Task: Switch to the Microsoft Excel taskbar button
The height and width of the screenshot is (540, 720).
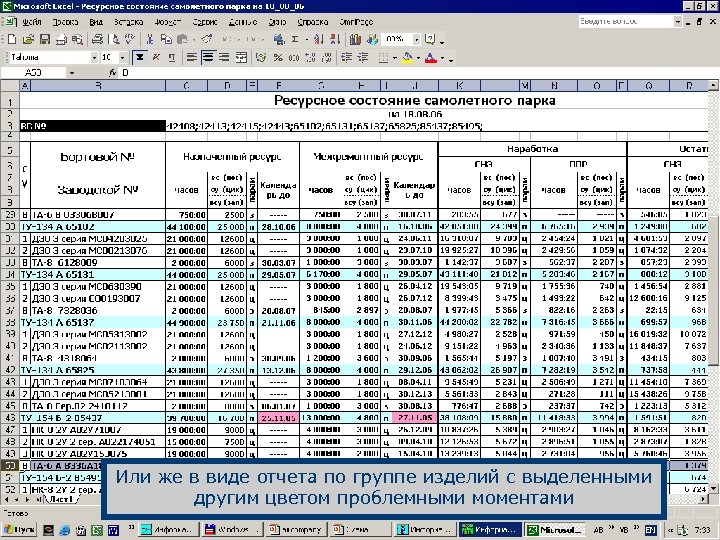Action: point(555,530)
